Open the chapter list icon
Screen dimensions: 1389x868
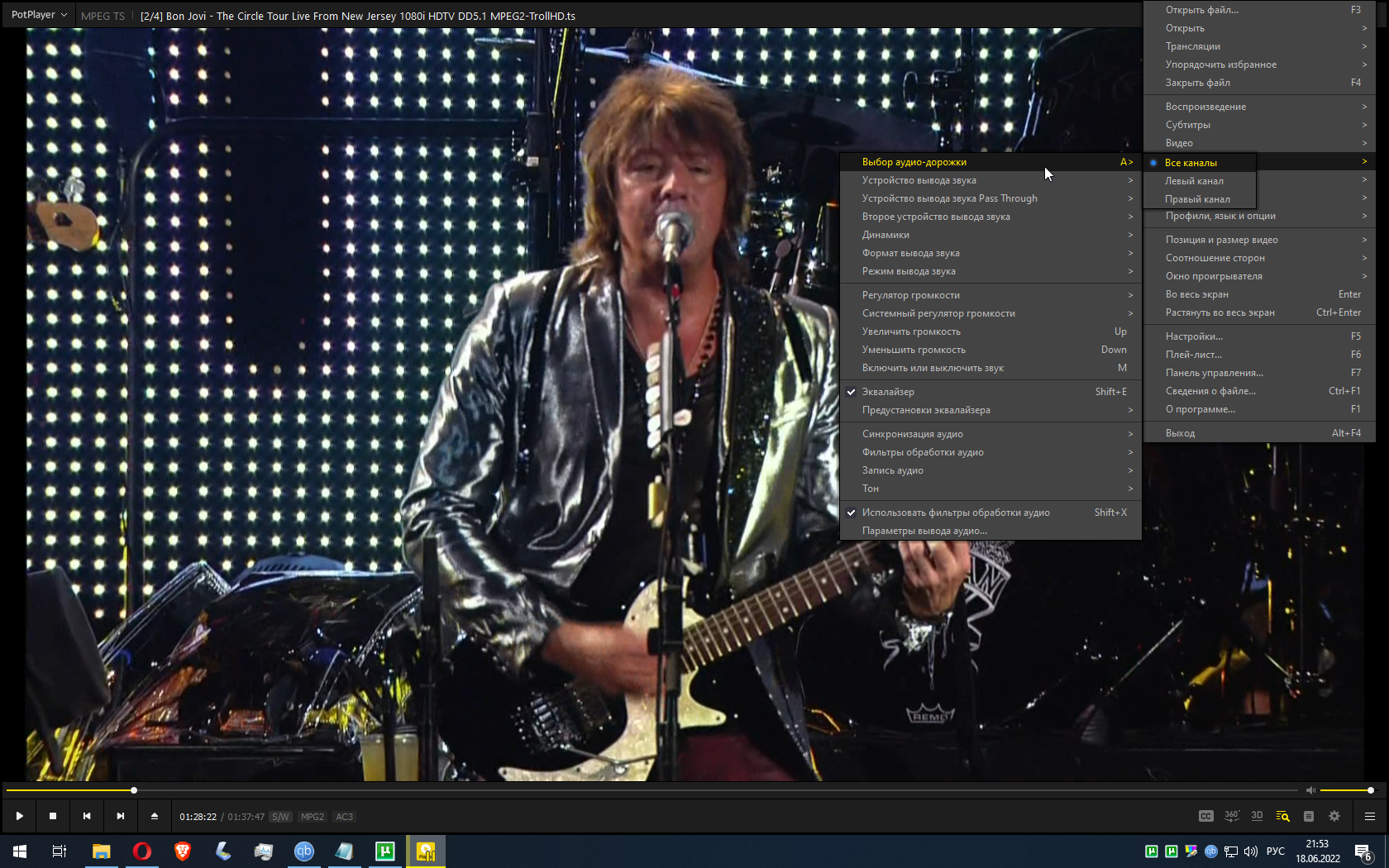1309,816
